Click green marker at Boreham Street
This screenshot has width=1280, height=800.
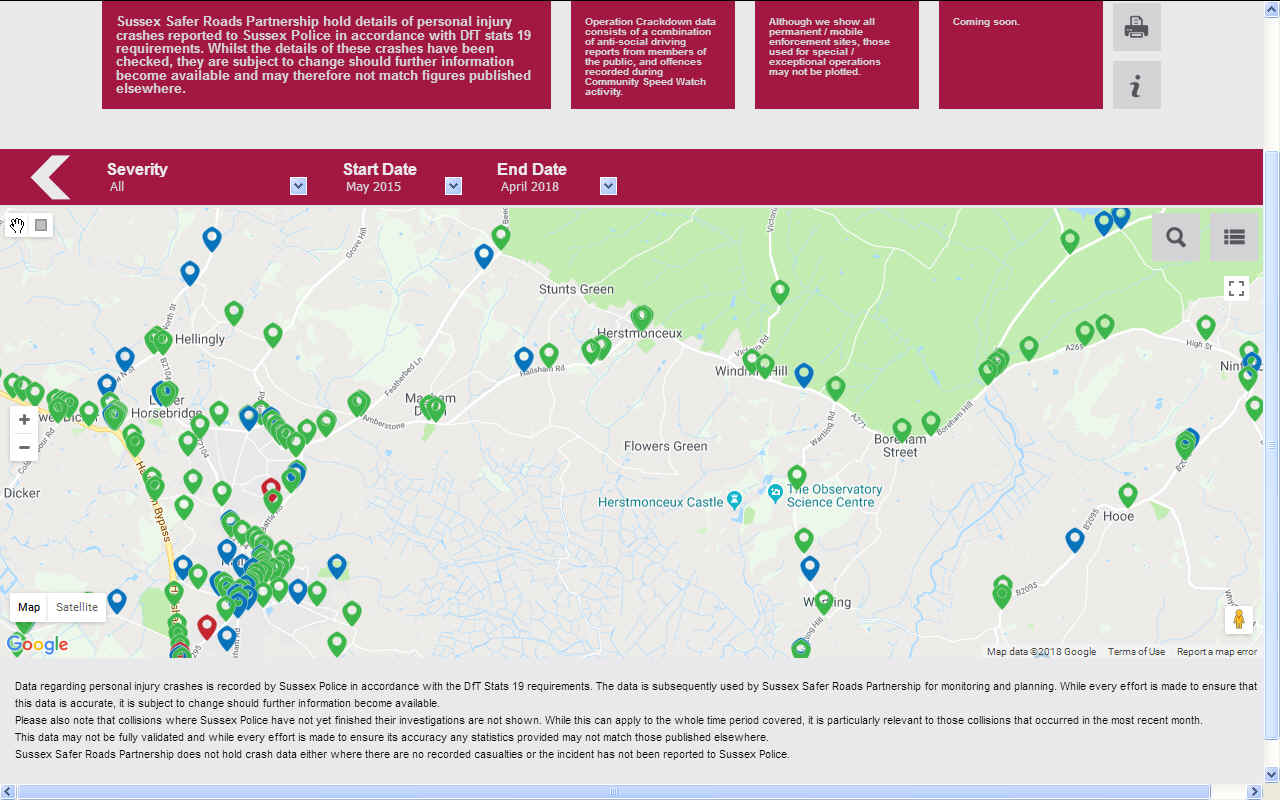coord(902,430)
